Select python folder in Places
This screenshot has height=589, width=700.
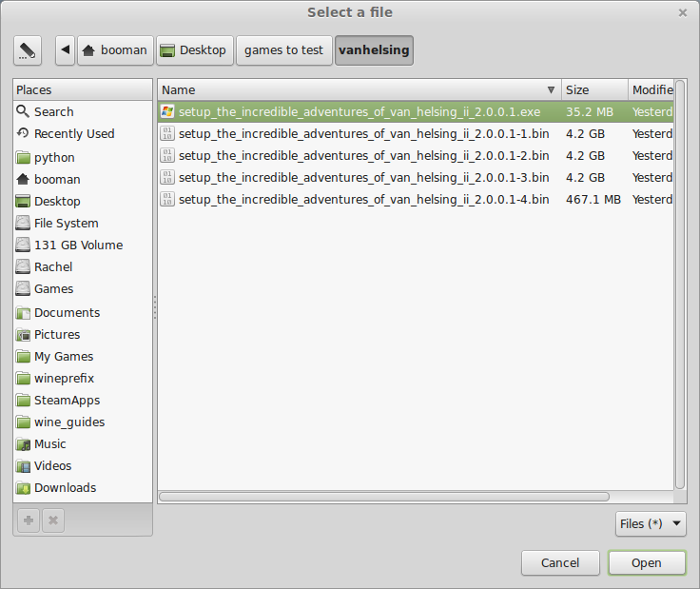[82, 158]
